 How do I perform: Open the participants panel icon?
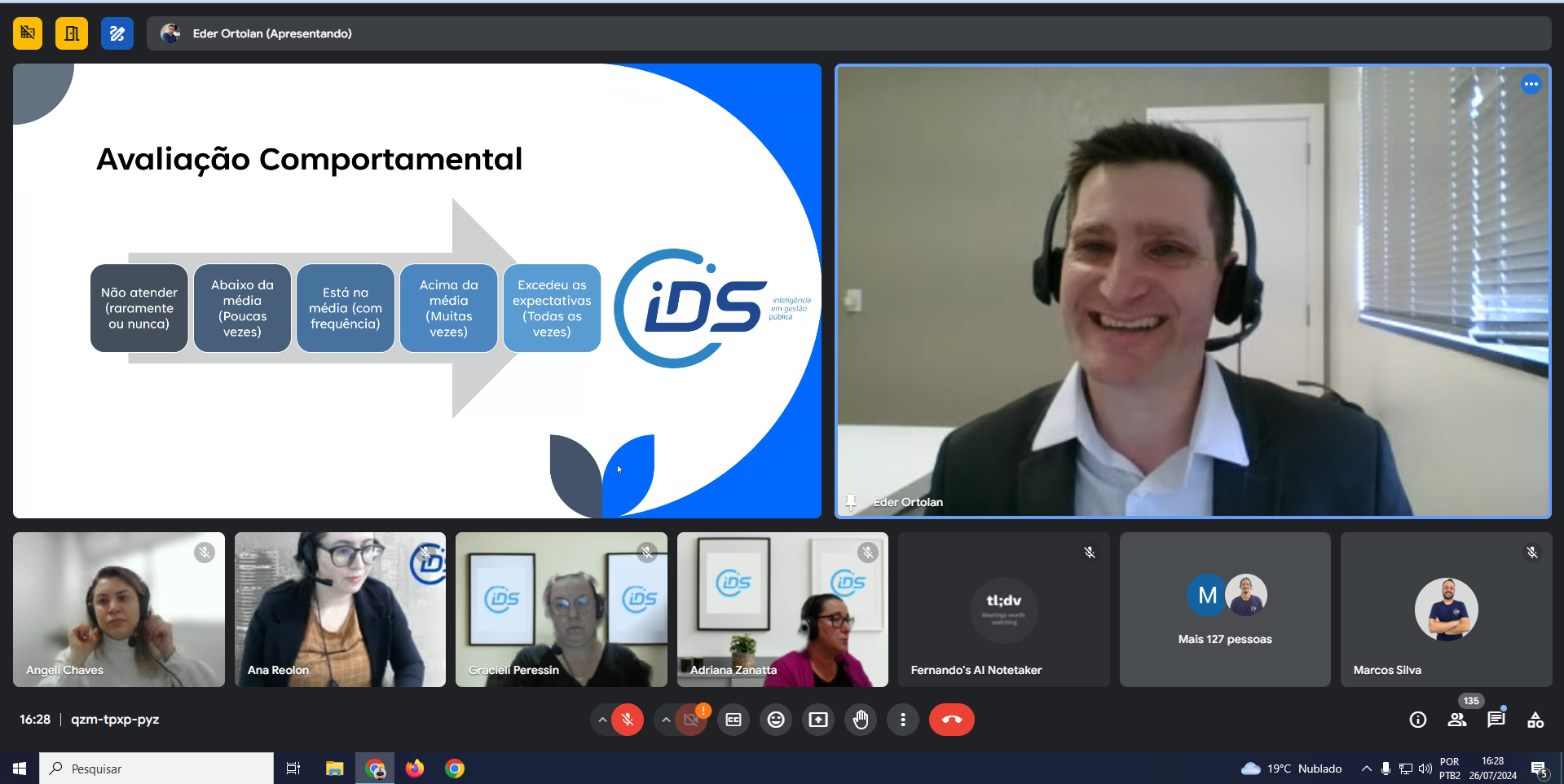click(1457, 720)
